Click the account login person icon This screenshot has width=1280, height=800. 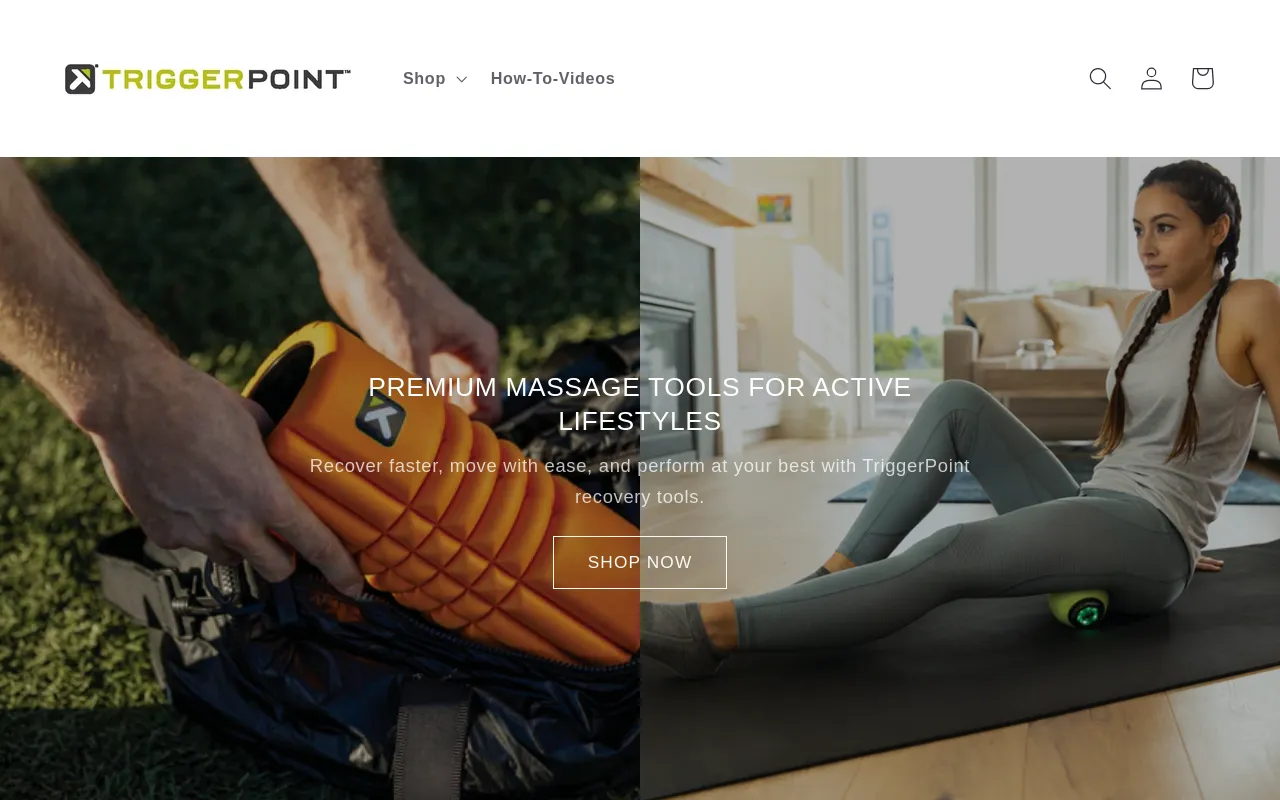[1151, 78]
